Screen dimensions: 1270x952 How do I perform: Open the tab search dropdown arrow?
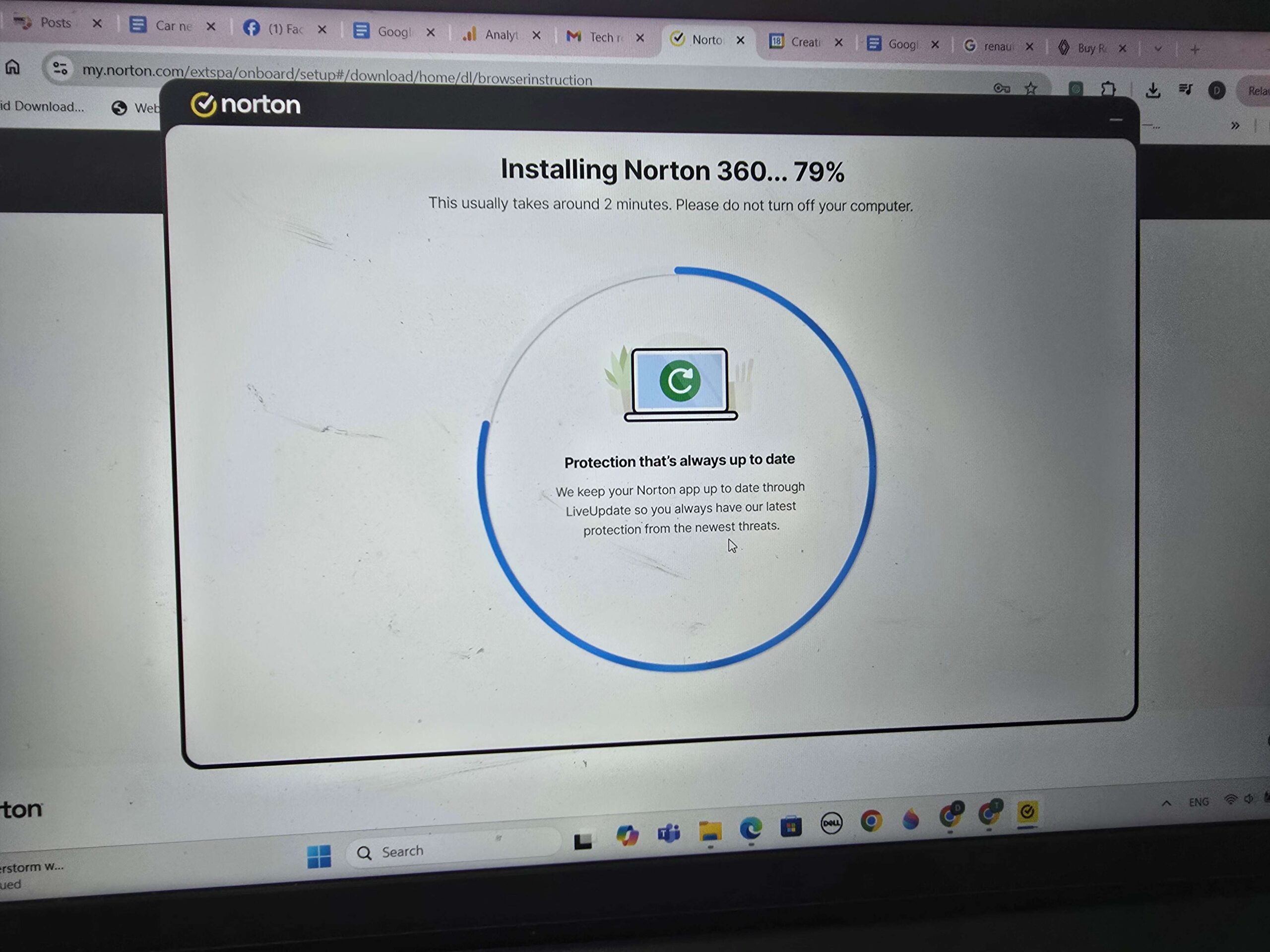coord(1158,50)
